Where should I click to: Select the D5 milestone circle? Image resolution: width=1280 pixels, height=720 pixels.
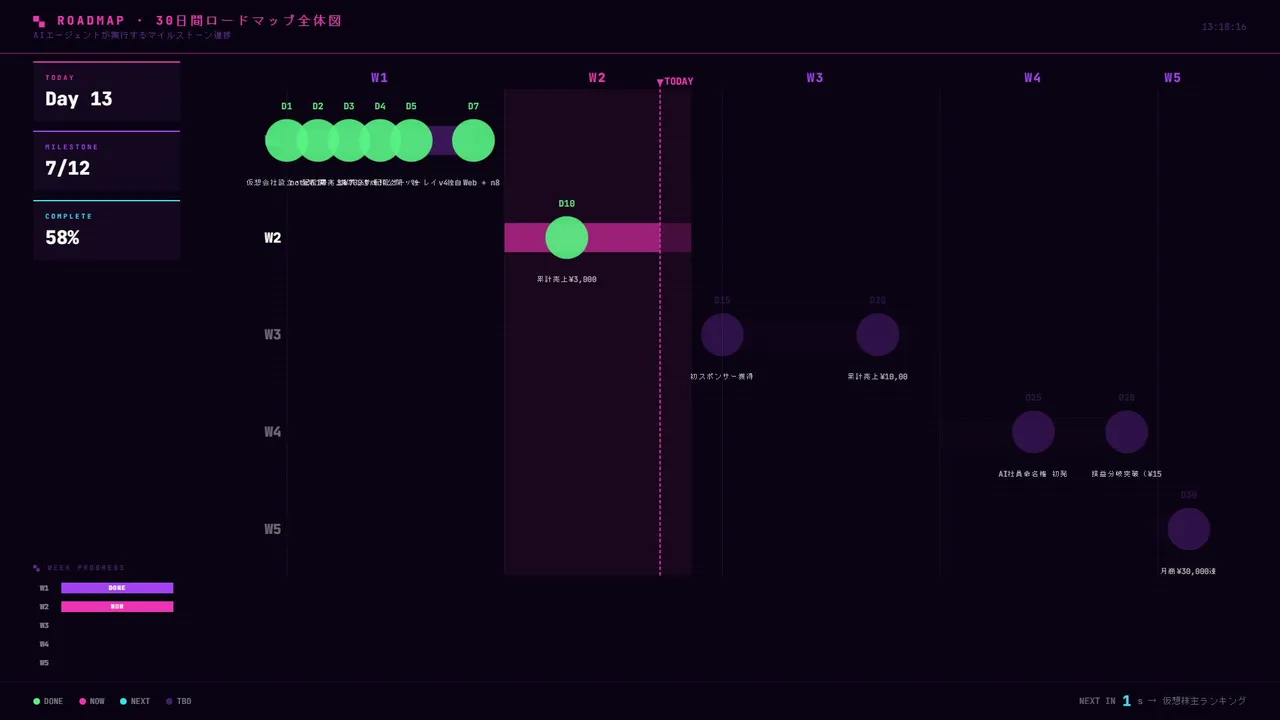(x=411, y=140)
